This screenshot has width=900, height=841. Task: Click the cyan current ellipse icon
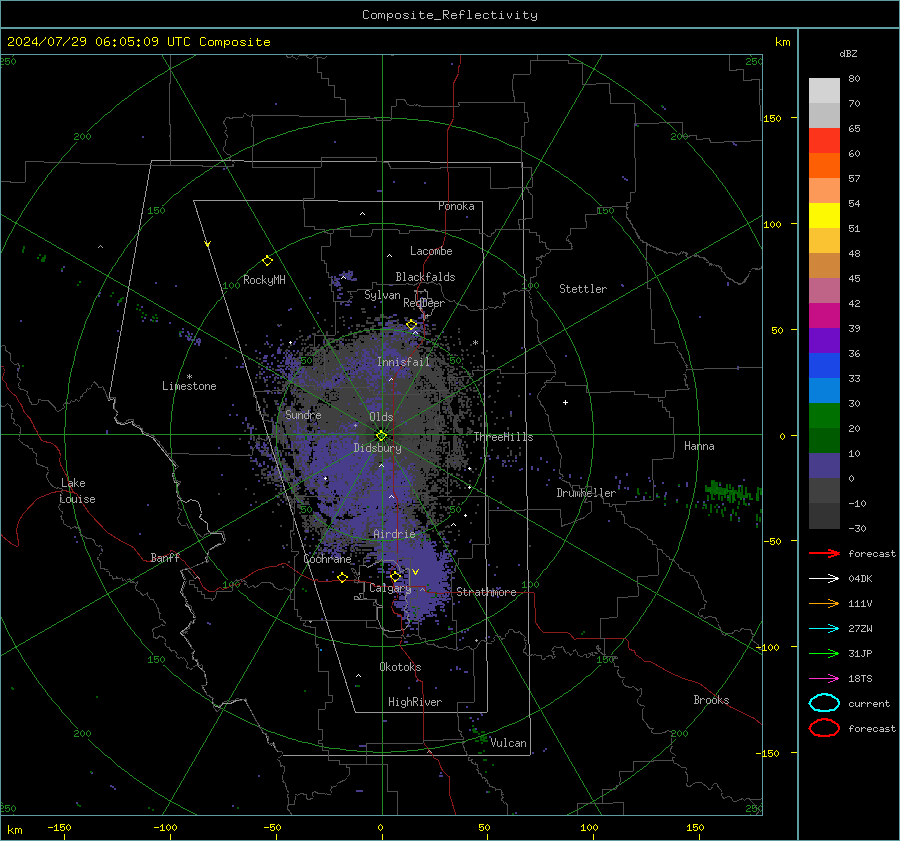(824, 703)
